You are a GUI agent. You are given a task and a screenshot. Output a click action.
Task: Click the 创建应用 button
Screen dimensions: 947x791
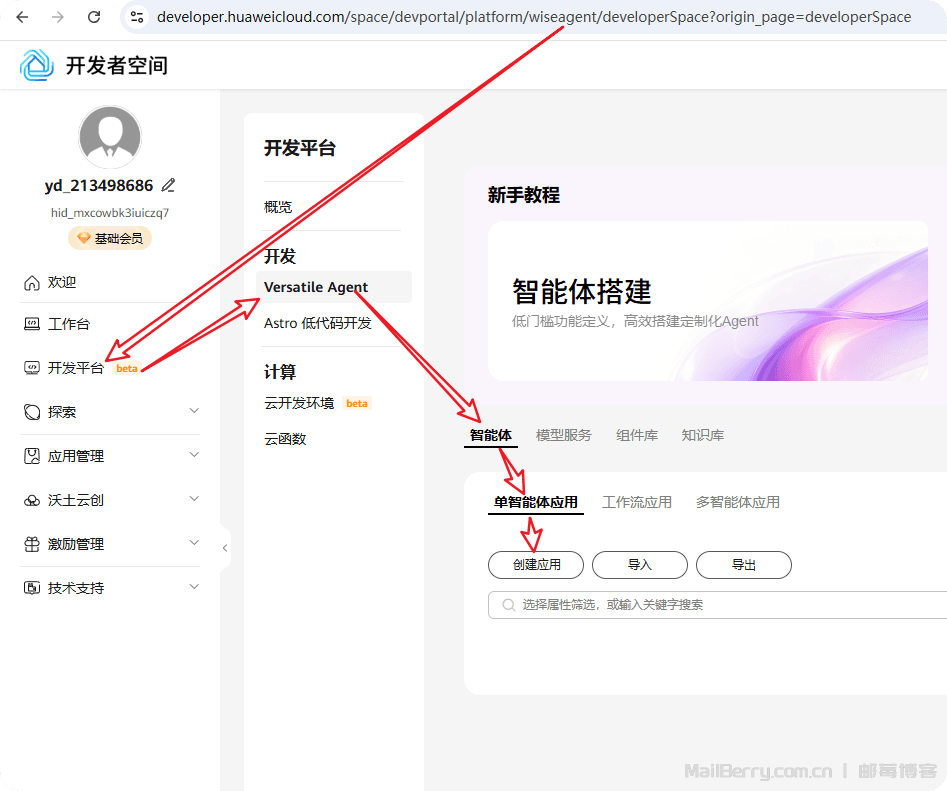[x=536, y=565]
